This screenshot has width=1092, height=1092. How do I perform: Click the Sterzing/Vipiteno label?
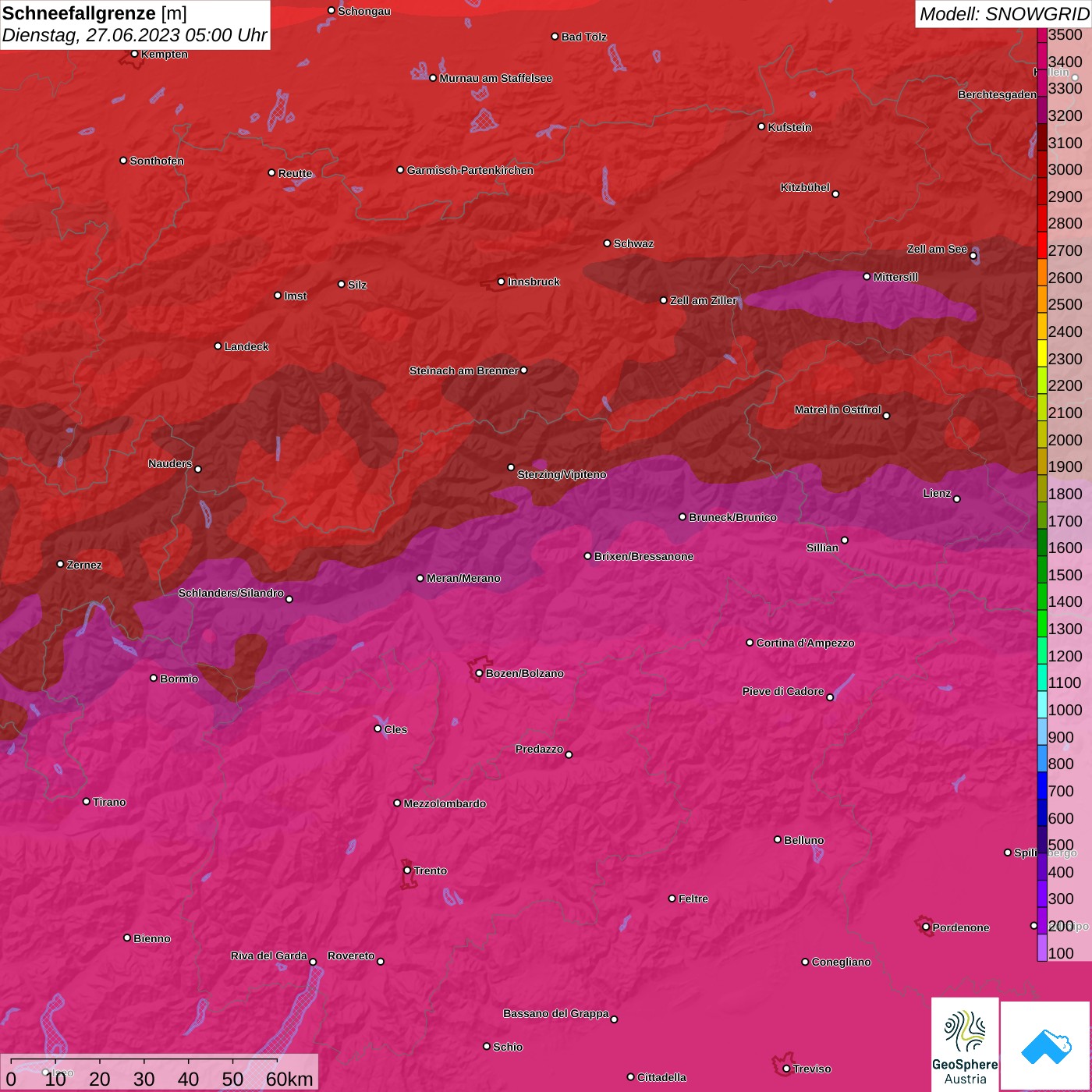(562, 474)
